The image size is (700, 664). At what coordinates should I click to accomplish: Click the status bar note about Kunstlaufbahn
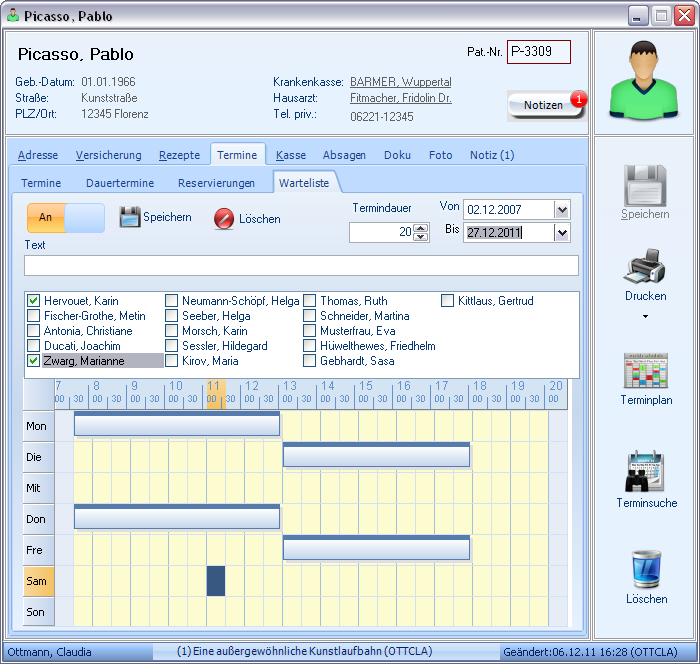(304, 651)
